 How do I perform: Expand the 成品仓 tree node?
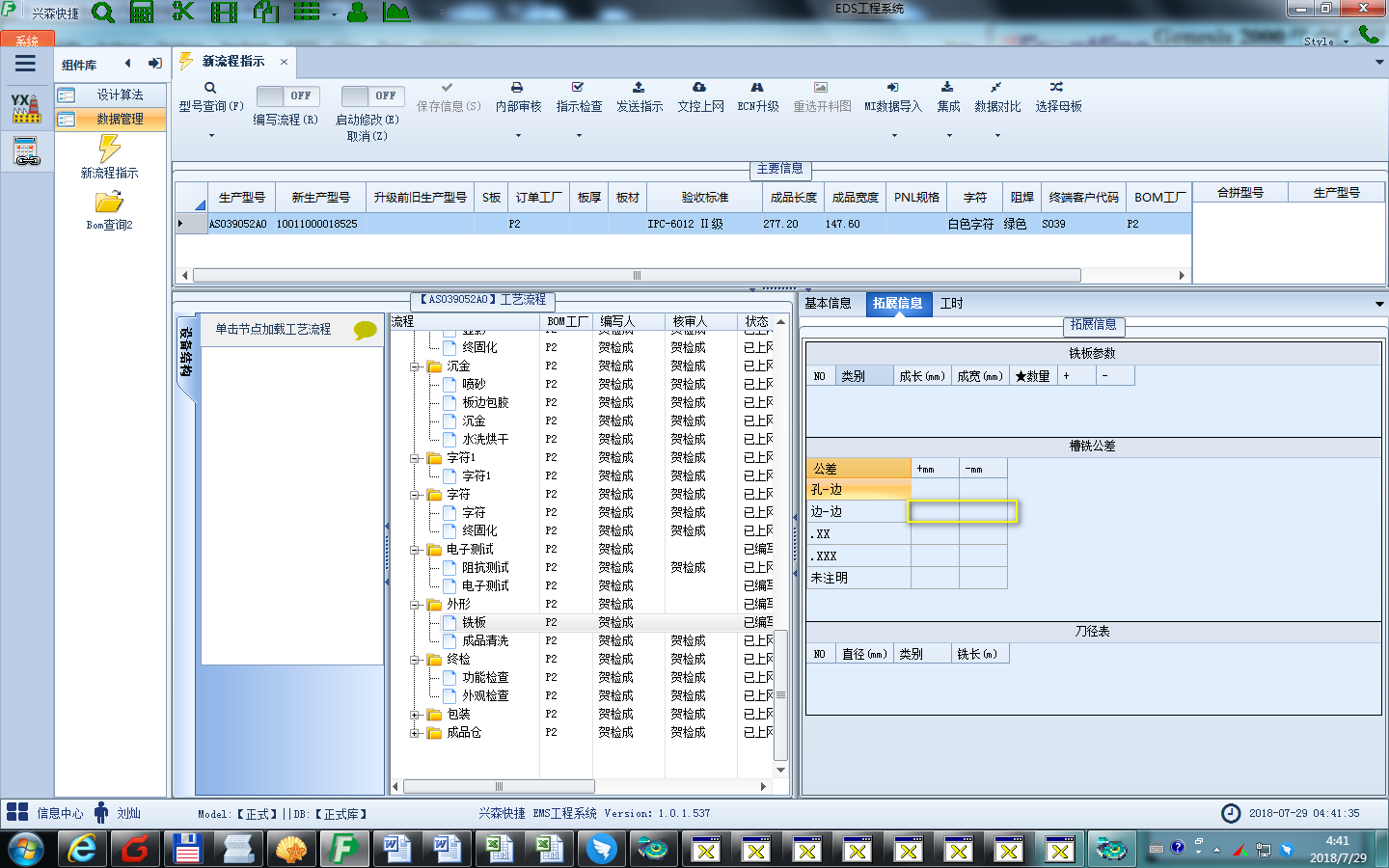(x=415, y=733)
